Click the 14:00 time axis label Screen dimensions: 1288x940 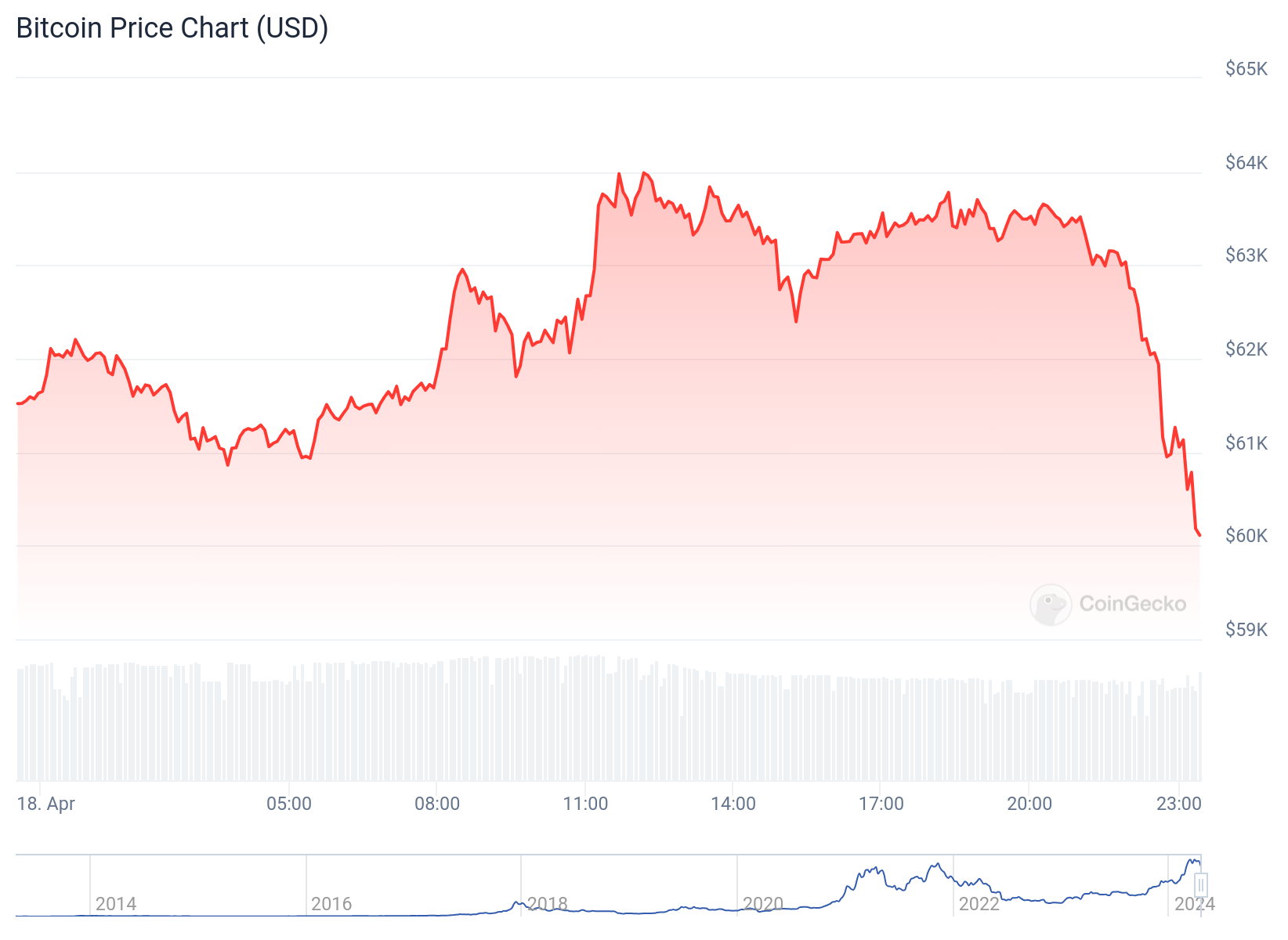[x=733, y=804]
